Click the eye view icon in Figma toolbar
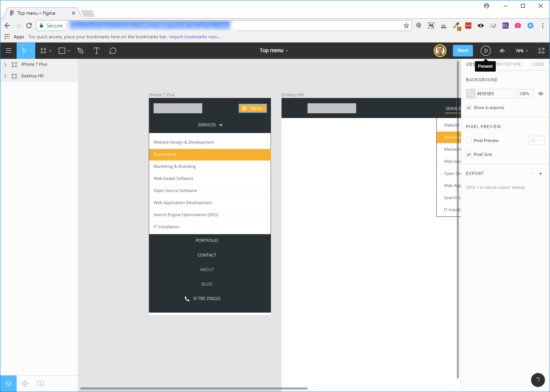The width and height of the screenshot is (550, 392). point(502,51)
